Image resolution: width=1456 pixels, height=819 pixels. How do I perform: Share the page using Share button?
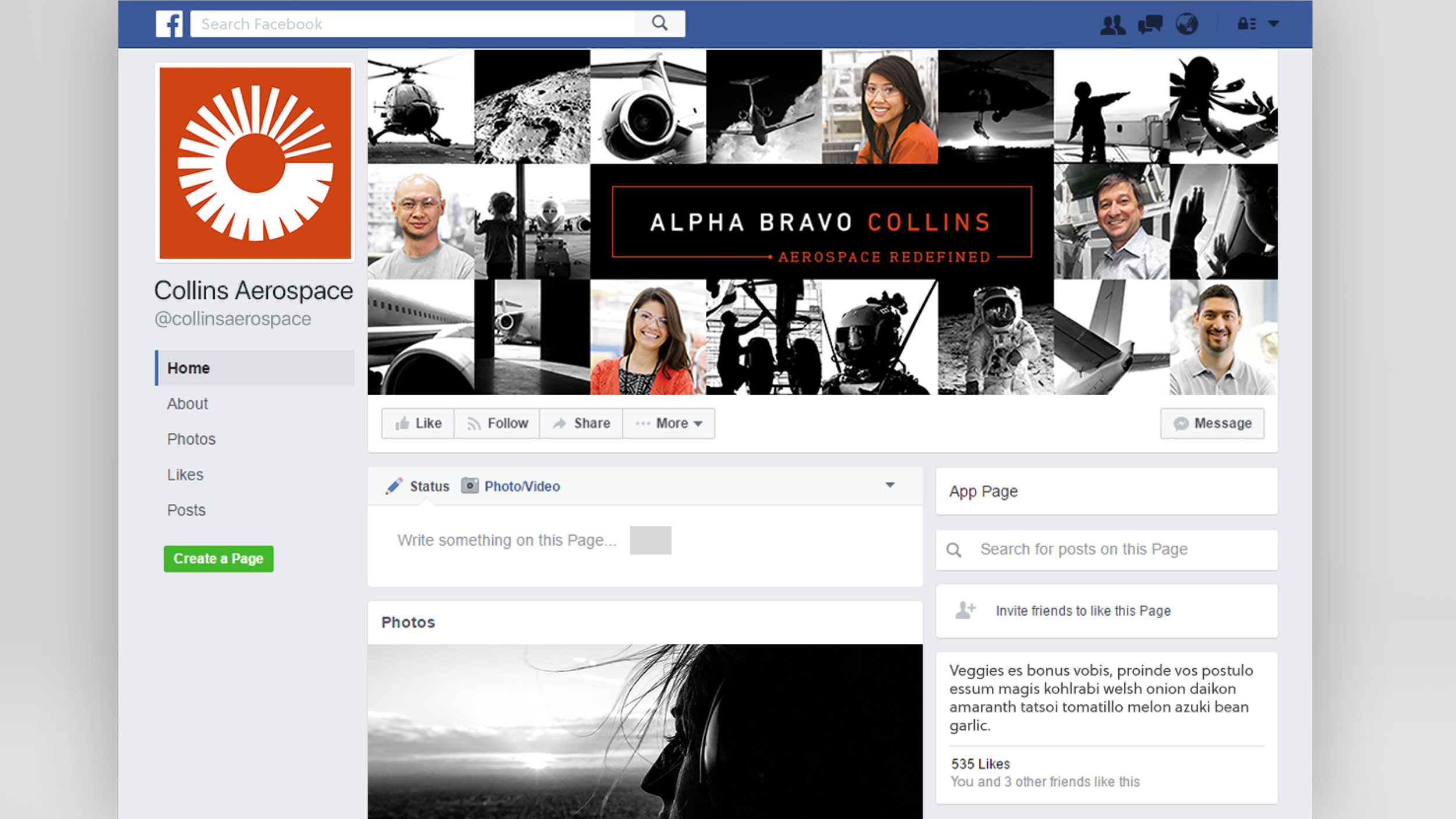tap(581, 423)
